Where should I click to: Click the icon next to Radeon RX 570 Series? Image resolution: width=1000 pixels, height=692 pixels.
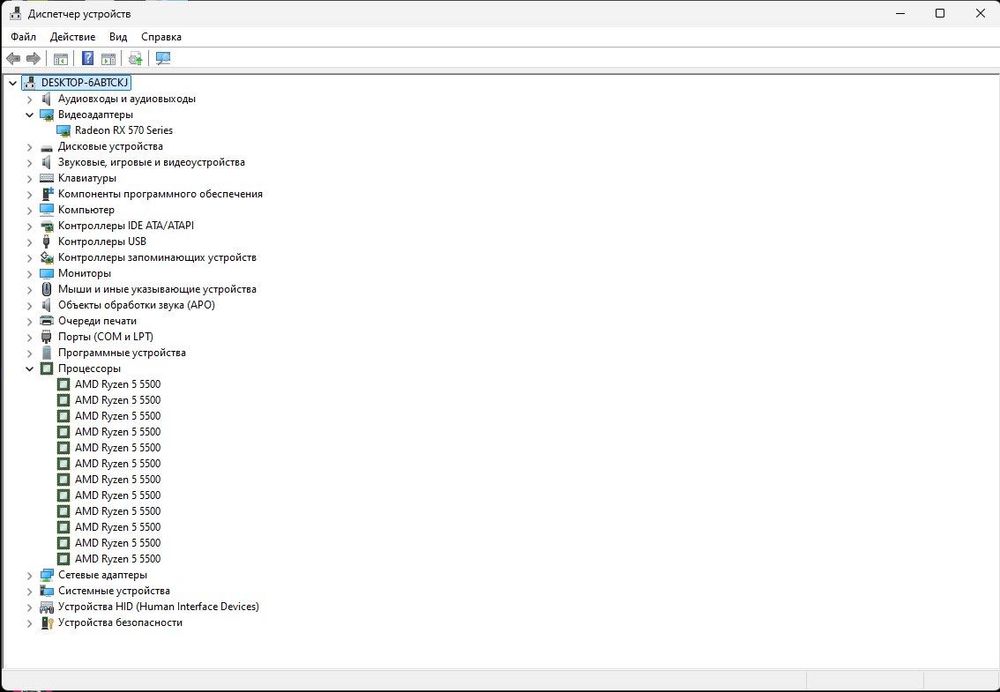click(x=63, y=130)
